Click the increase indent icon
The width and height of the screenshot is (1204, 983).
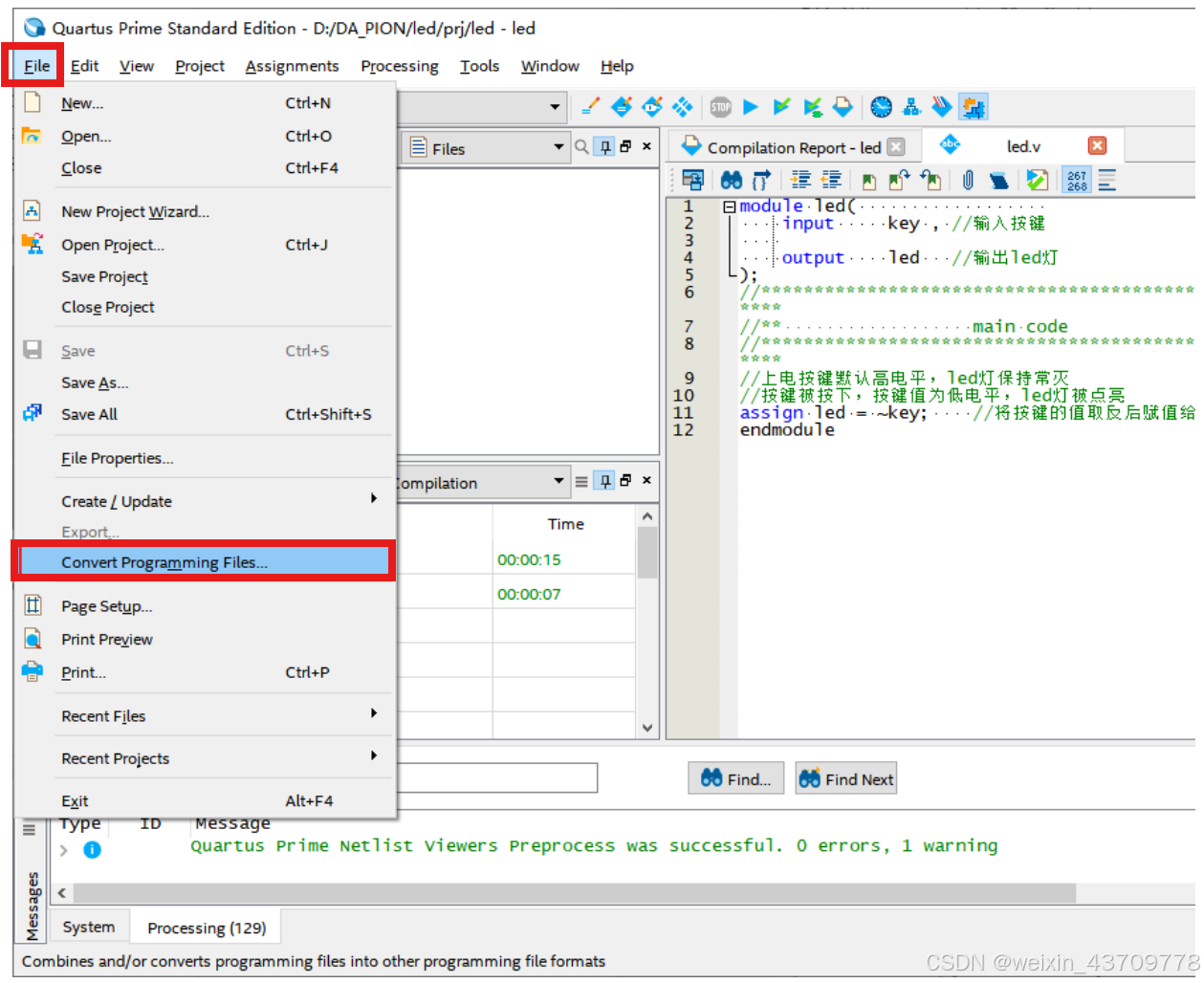coord(800,180)
